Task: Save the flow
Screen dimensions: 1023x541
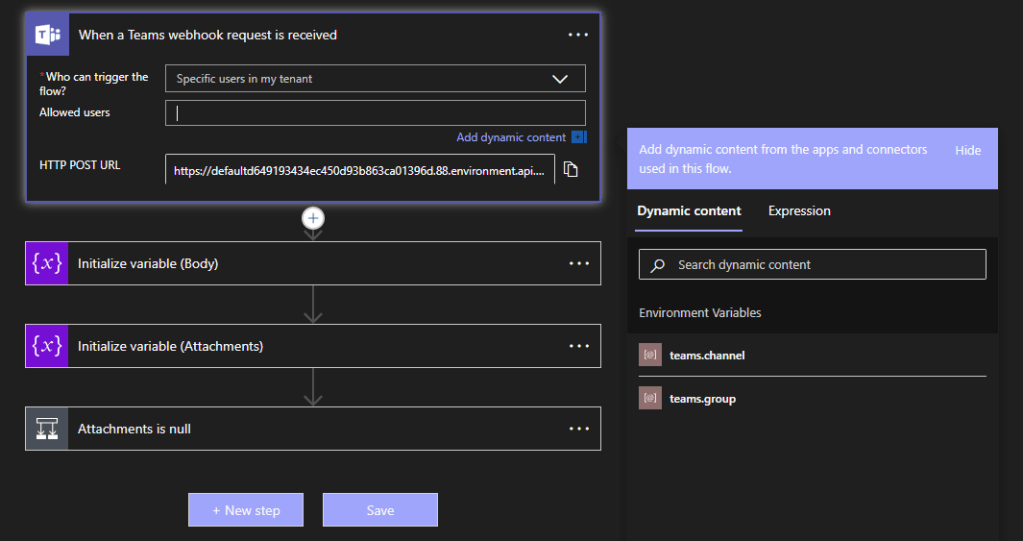Action: 380,510
